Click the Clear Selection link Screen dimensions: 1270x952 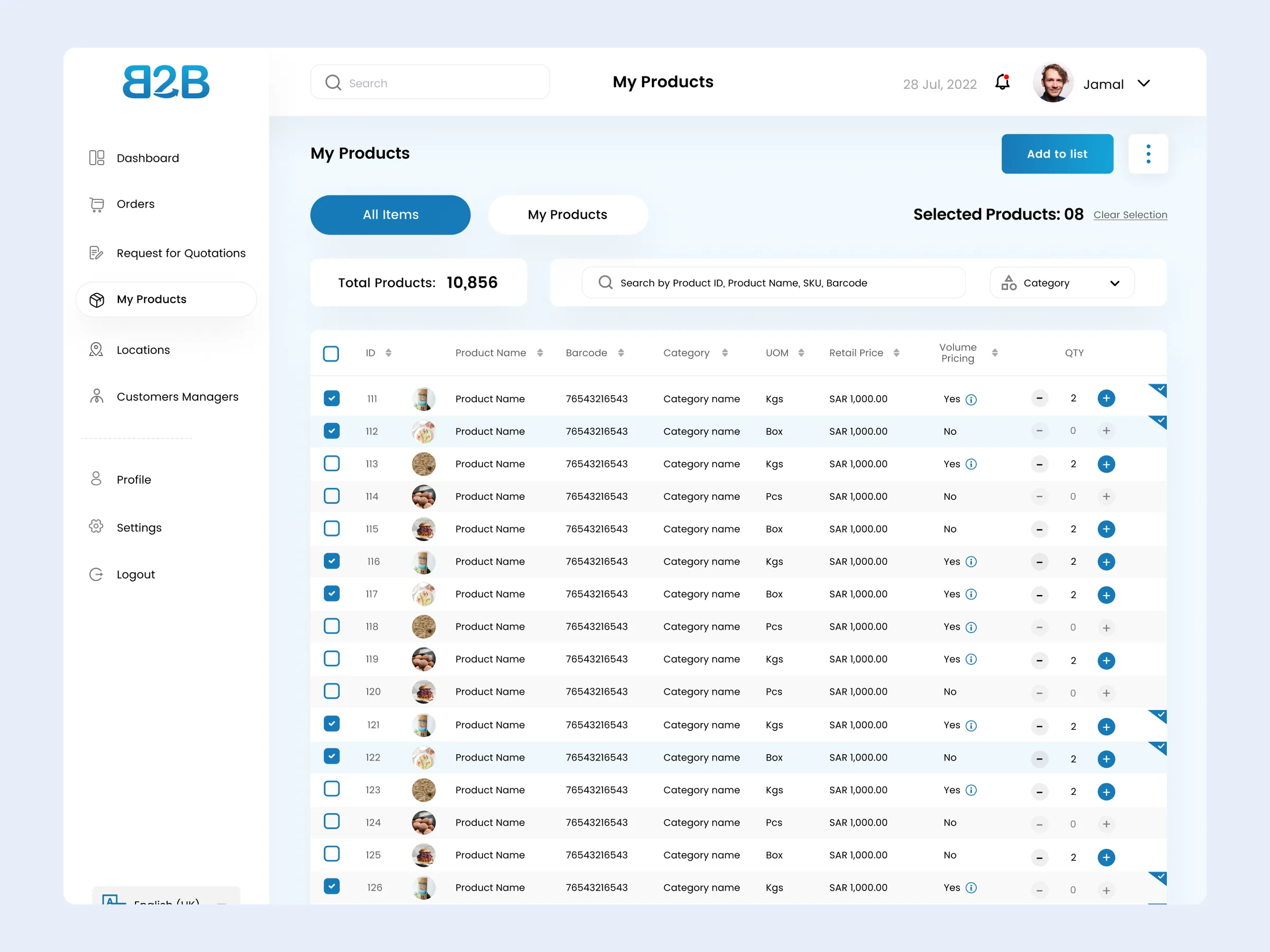[x=1130, y=215]
